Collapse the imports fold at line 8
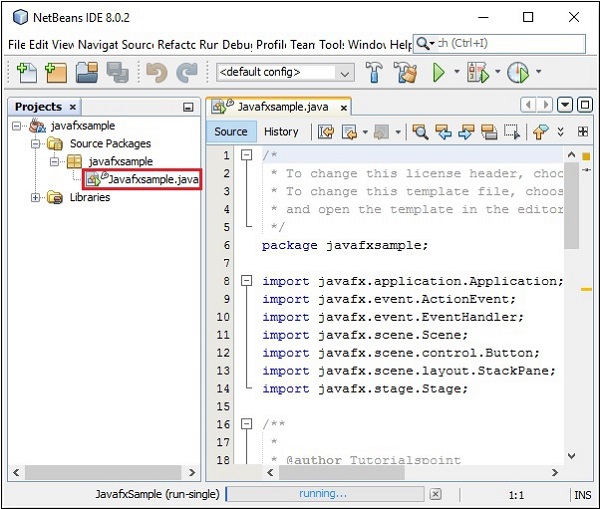Screen dimensions: 600x509 click(247, 282)
